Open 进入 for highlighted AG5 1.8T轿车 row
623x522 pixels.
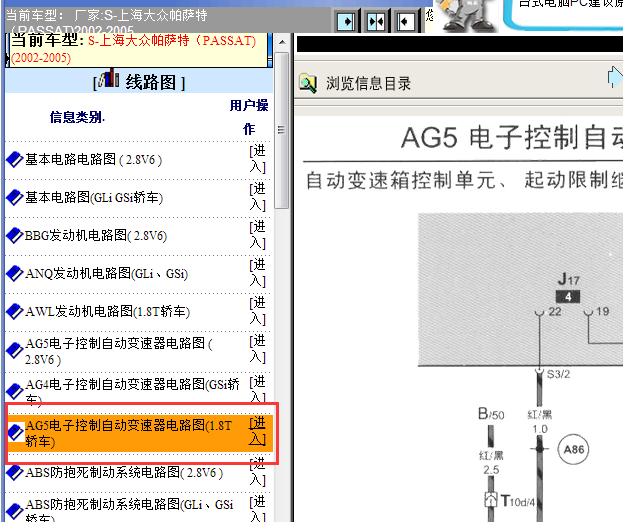click(x=257, y=431)
